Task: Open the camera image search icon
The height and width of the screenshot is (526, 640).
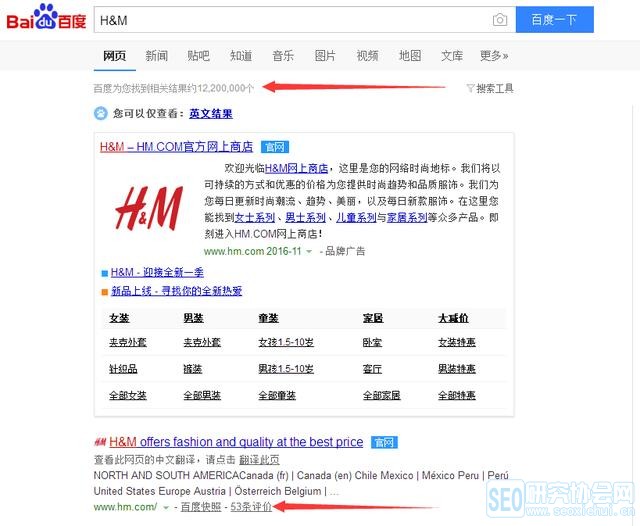Action: coord(500,20)
